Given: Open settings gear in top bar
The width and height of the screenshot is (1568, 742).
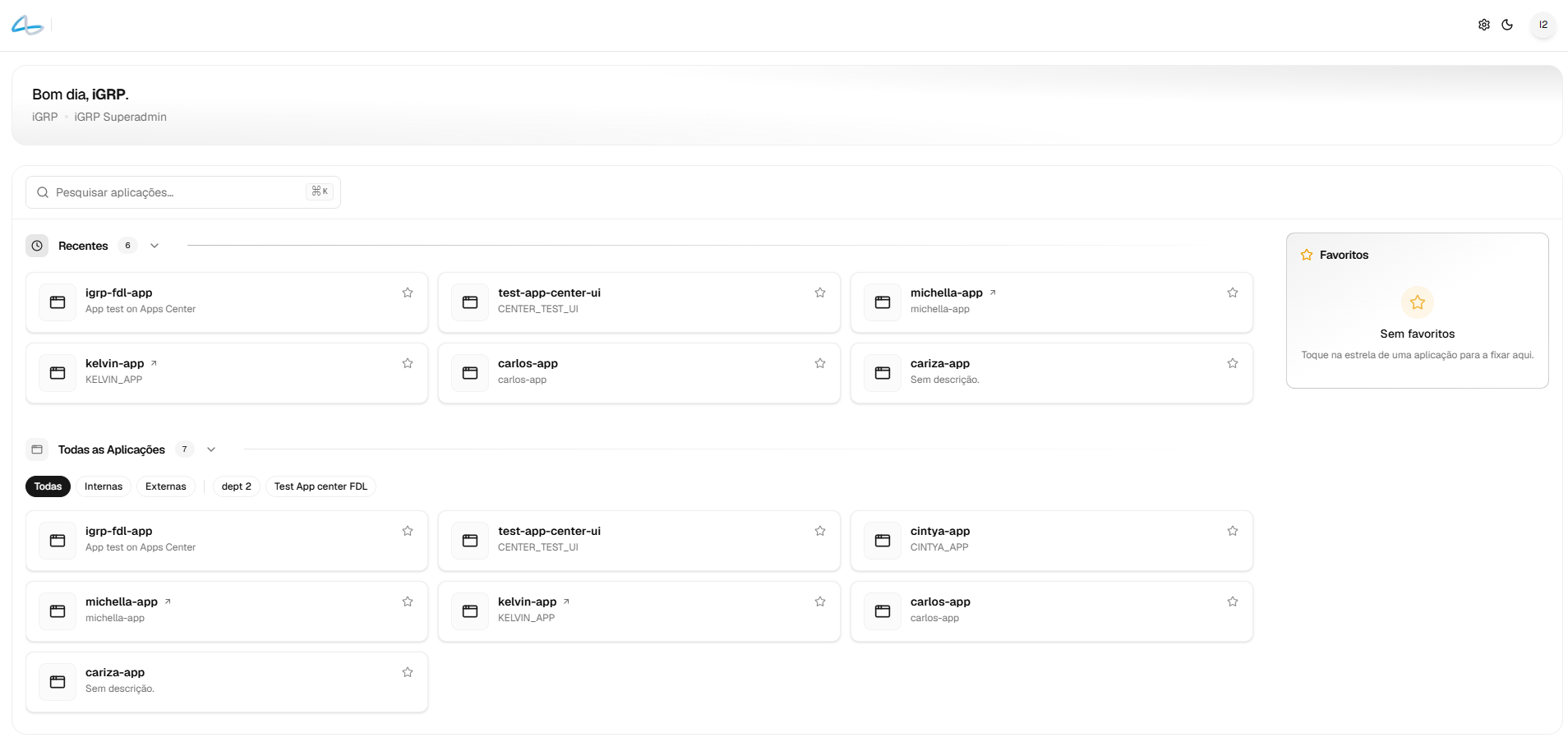Looking at the screenshot, I should coord(1483,25).
